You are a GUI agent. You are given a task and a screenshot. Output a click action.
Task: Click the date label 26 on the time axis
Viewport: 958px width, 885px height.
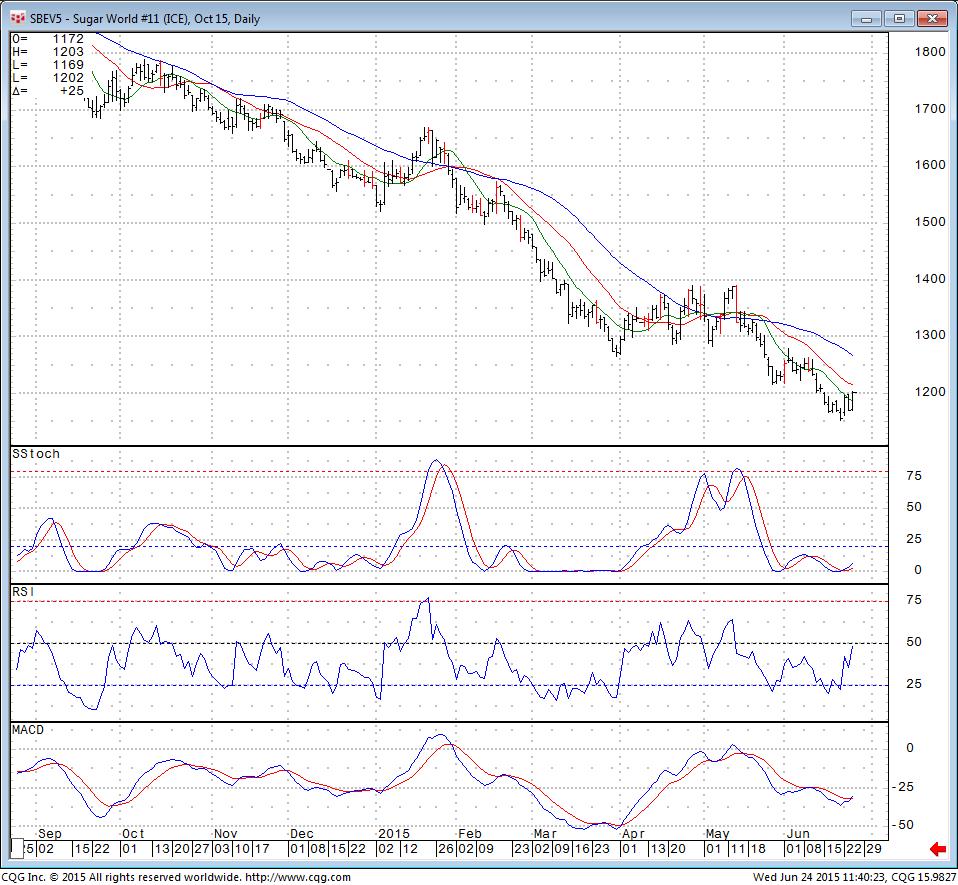tap(447, 850)
